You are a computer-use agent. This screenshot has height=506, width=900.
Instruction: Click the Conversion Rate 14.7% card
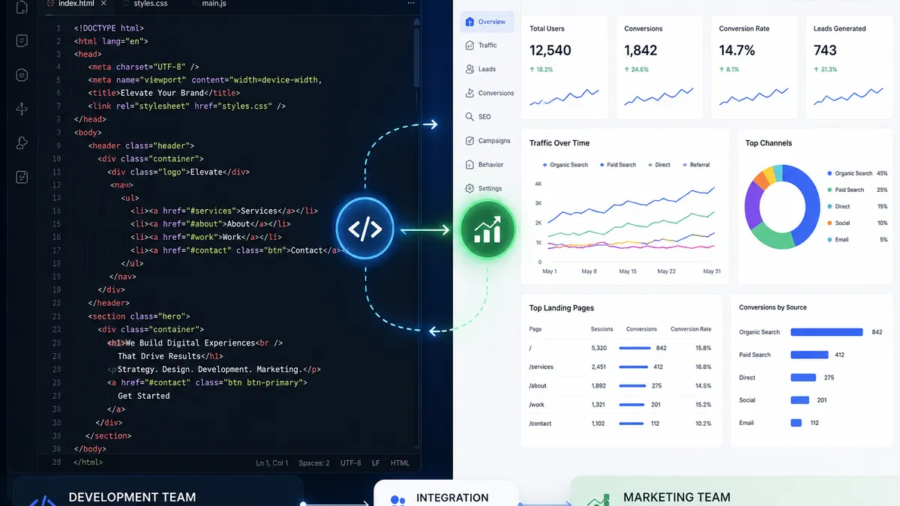[754, 67]
